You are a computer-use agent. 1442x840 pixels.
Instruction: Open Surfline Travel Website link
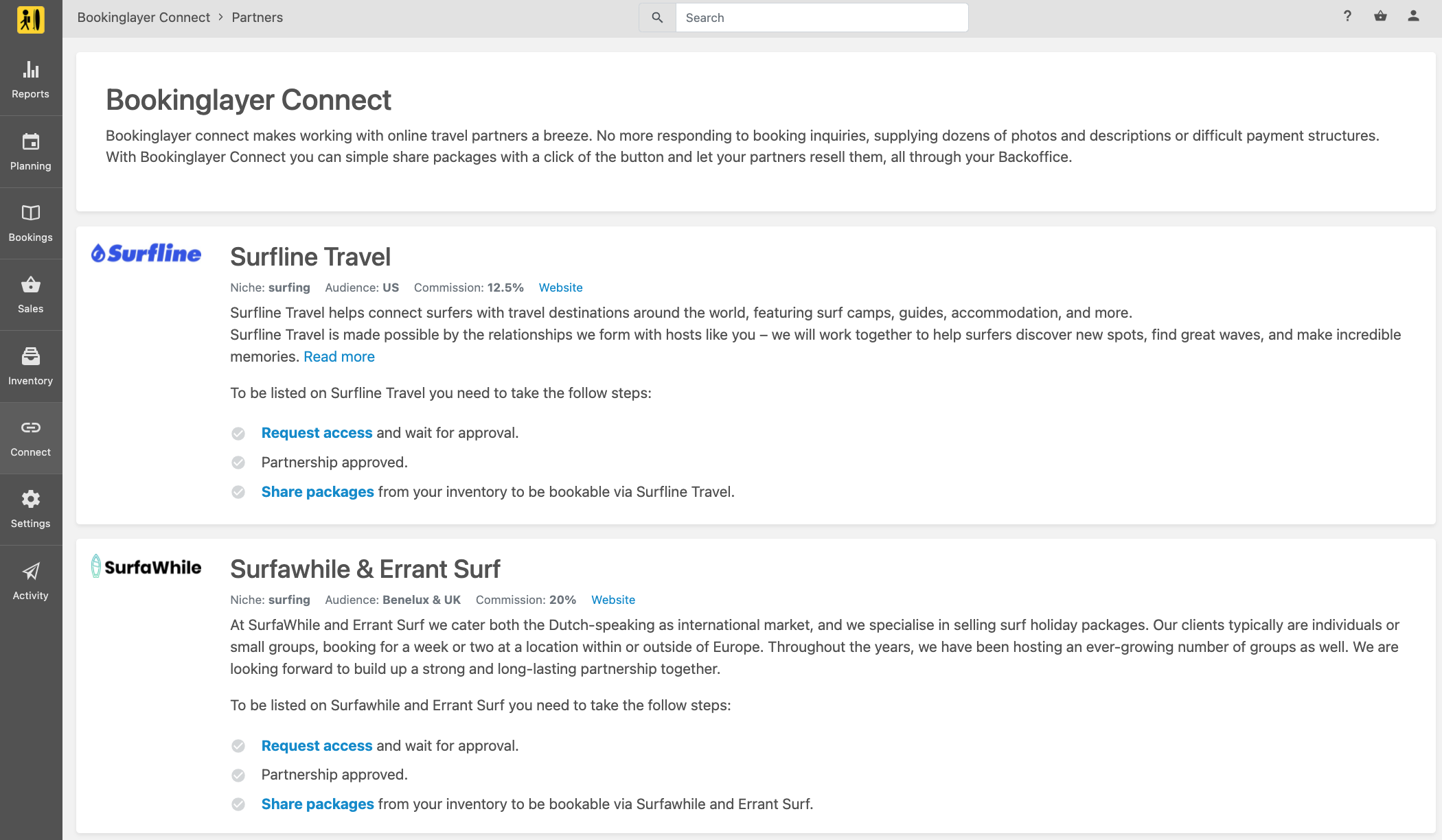click(560, 288)
